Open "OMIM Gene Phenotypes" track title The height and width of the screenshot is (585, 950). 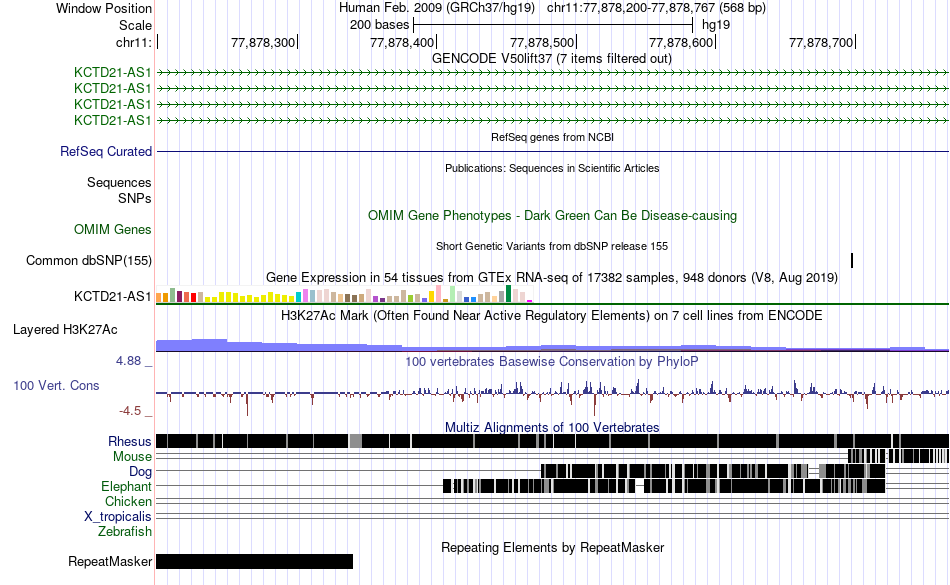[x=552, y=216]
